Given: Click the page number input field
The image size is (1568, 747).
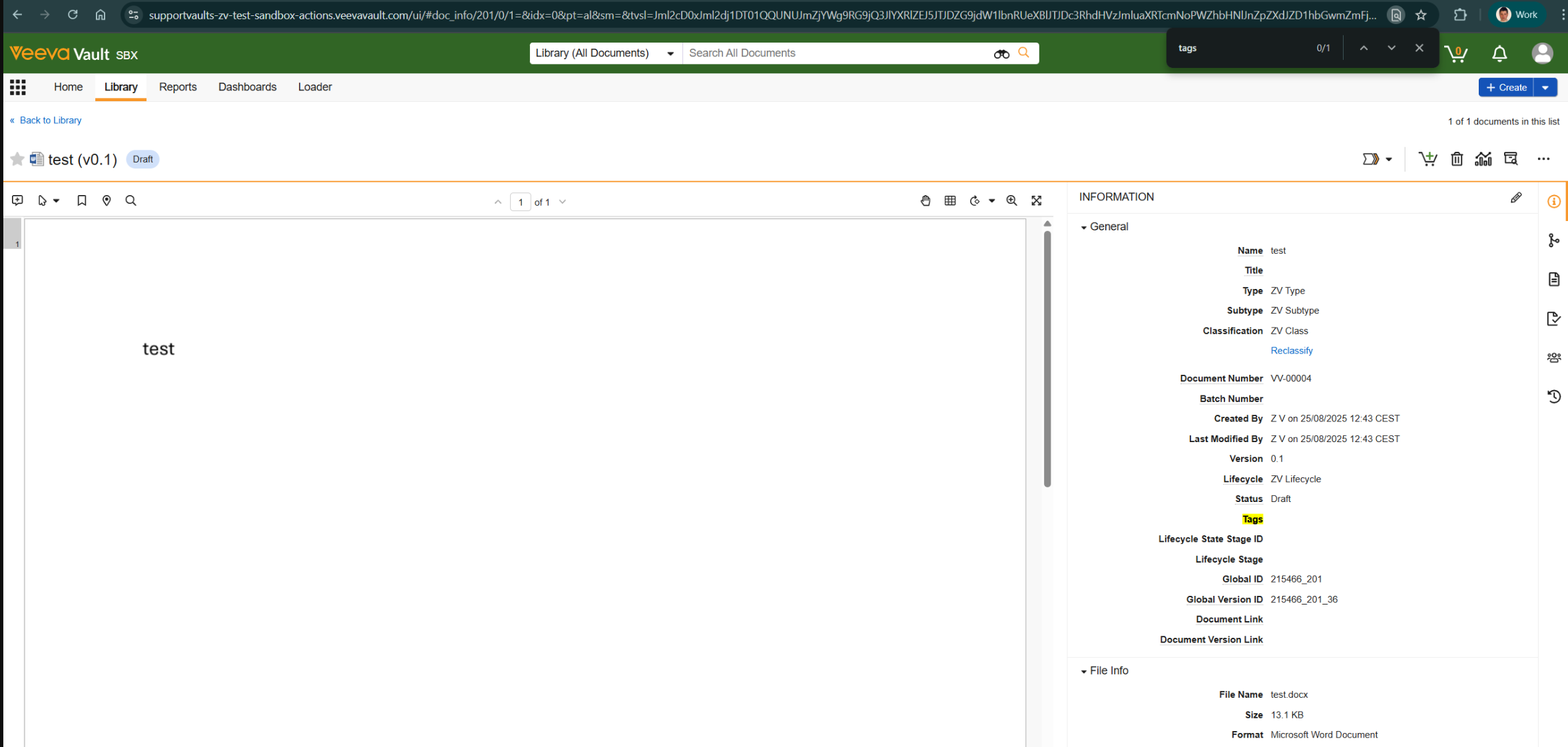Looking at the screenshot, I should pos(521,202).
